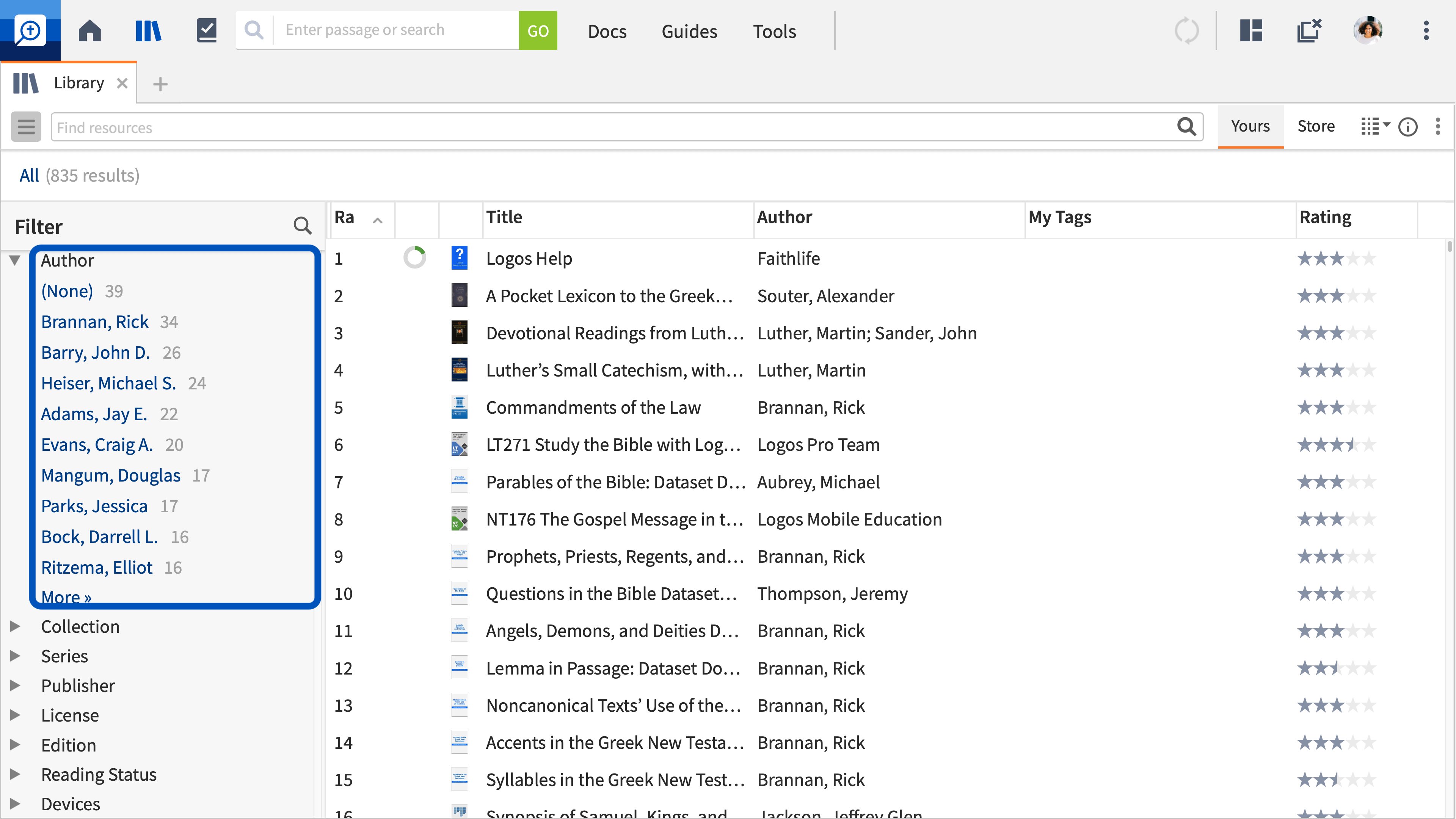Click the Devotional Readings cover thumbnail

tap(459, 333)
